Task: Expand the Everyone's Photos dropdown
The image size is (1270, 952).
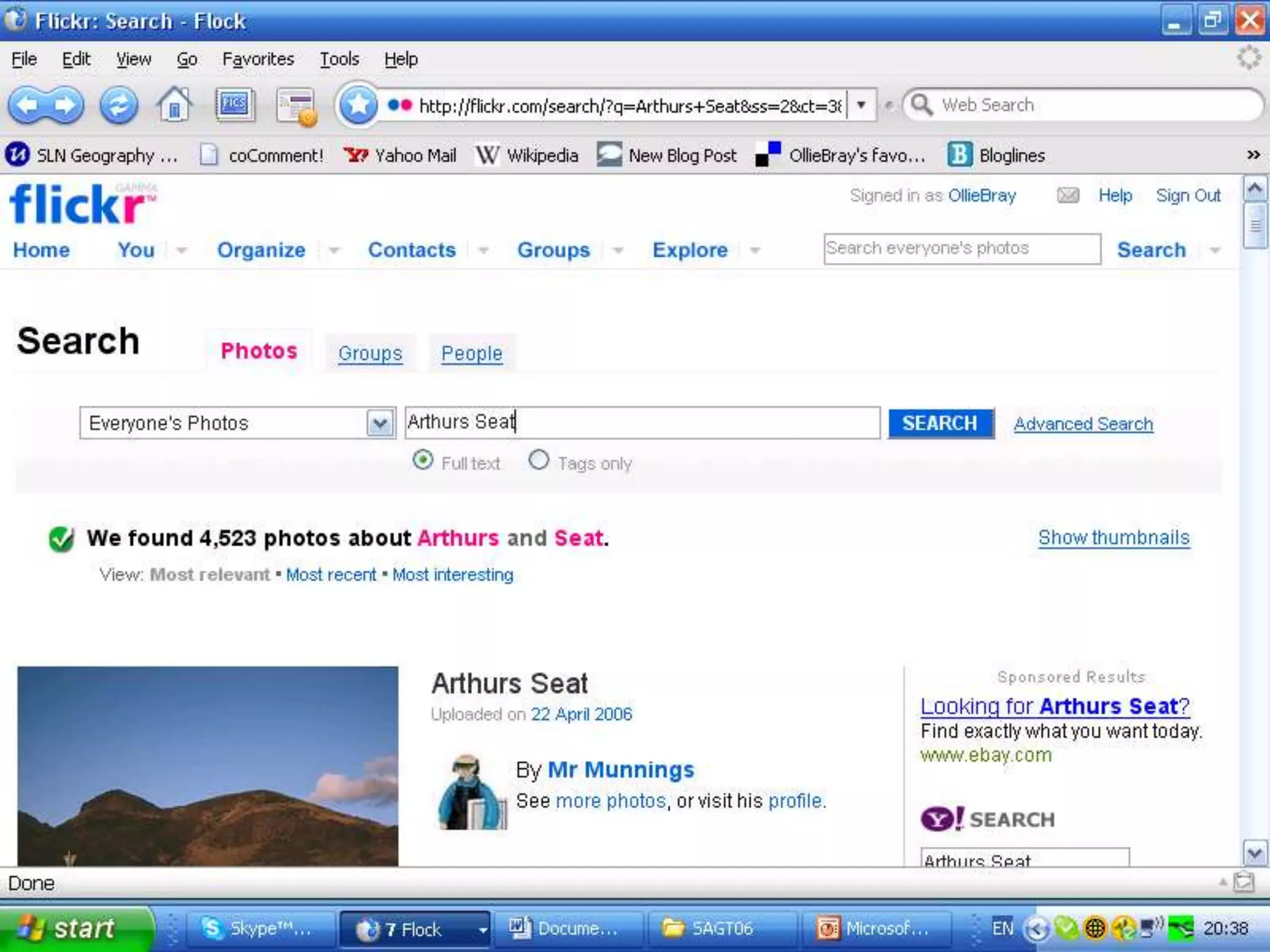Action: tap(380, 423)
